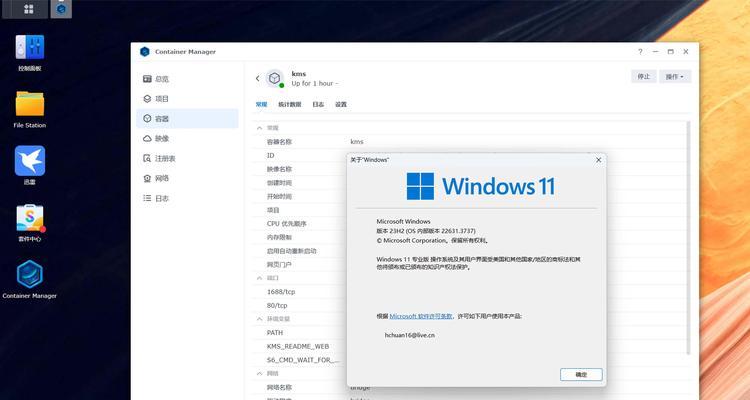Image resolution: width=750 pixels, height=400 pixels.
Task: Click the 1688/tcp port entry
Action: tap(281, 292)
